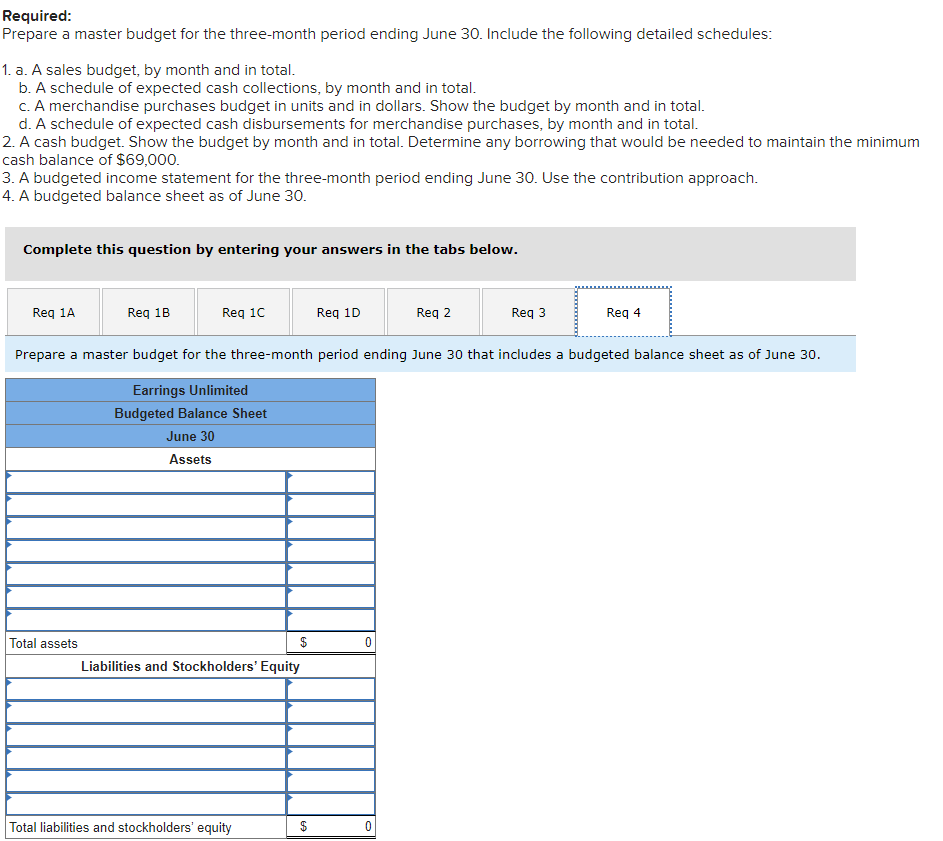Select the Req 3 income statement tab
The height and width of the screenshot is (841, 943).
[x=527, y=311]
